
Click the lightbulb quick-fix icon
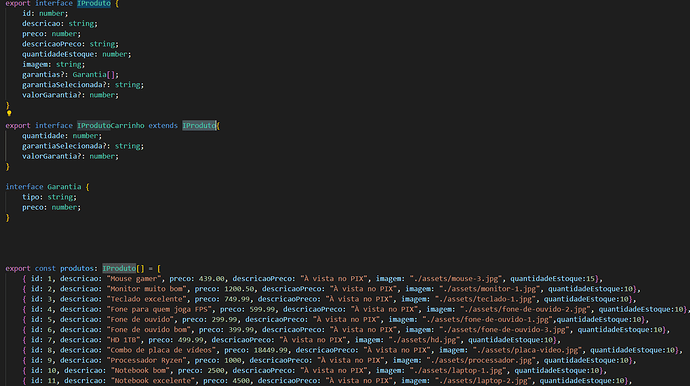[x=9, y=114]
